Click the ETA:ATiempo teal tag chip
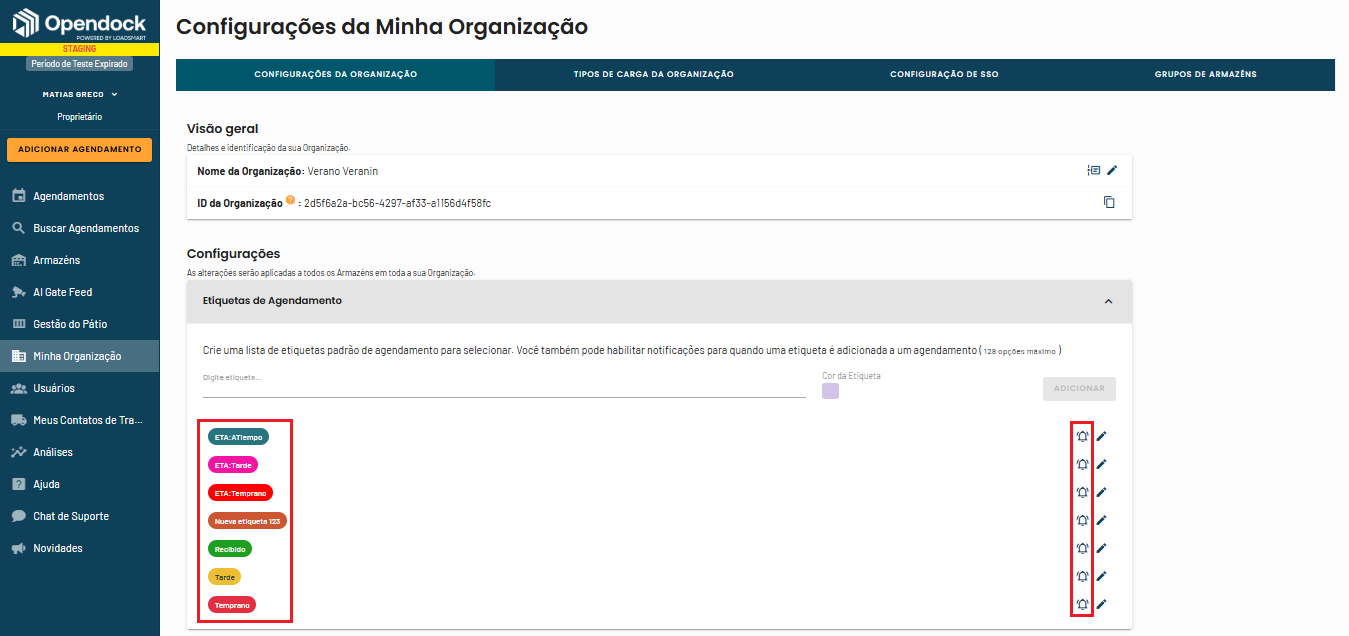The width and height of the screenshot is (1349, 636). [x=239, y=437]
